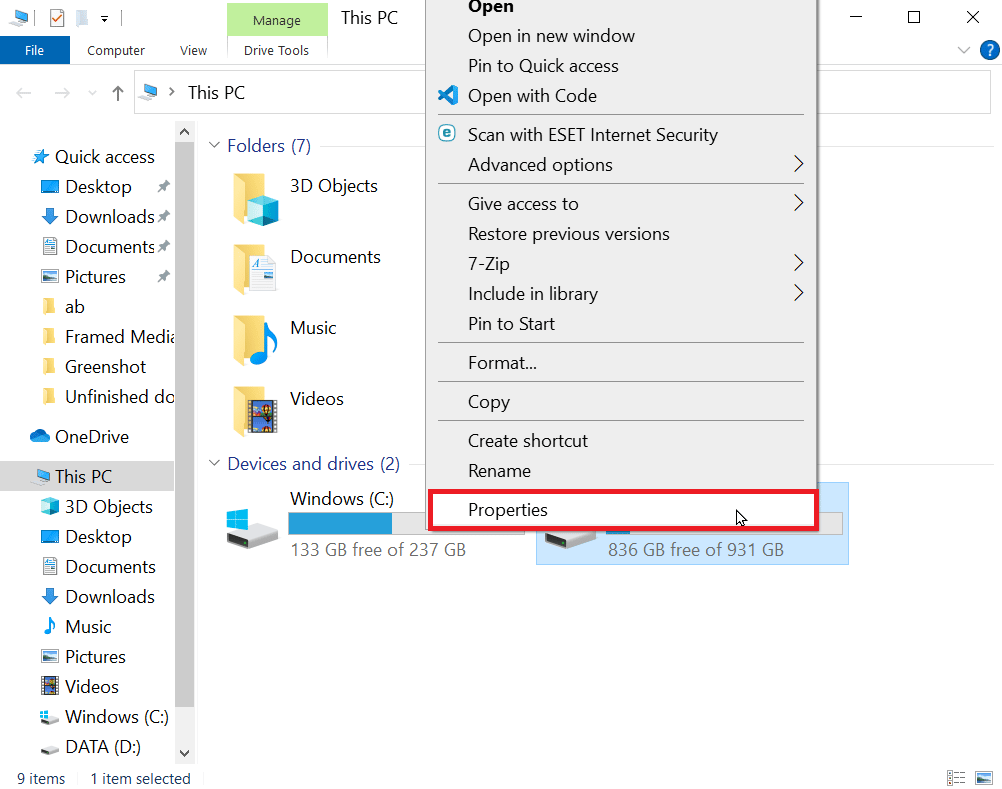Expand the ribbon with the chevron
This screenshot has width=1002, height=789.
(x=963, y=50)
